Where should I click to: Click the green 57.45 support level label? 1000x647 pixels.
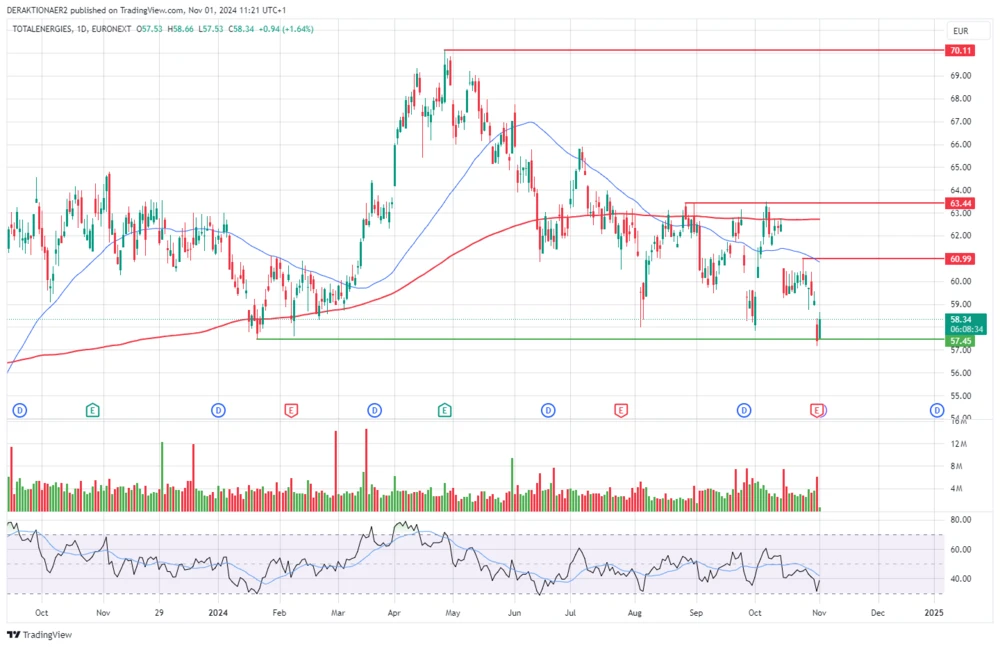[x=960, y=340]
